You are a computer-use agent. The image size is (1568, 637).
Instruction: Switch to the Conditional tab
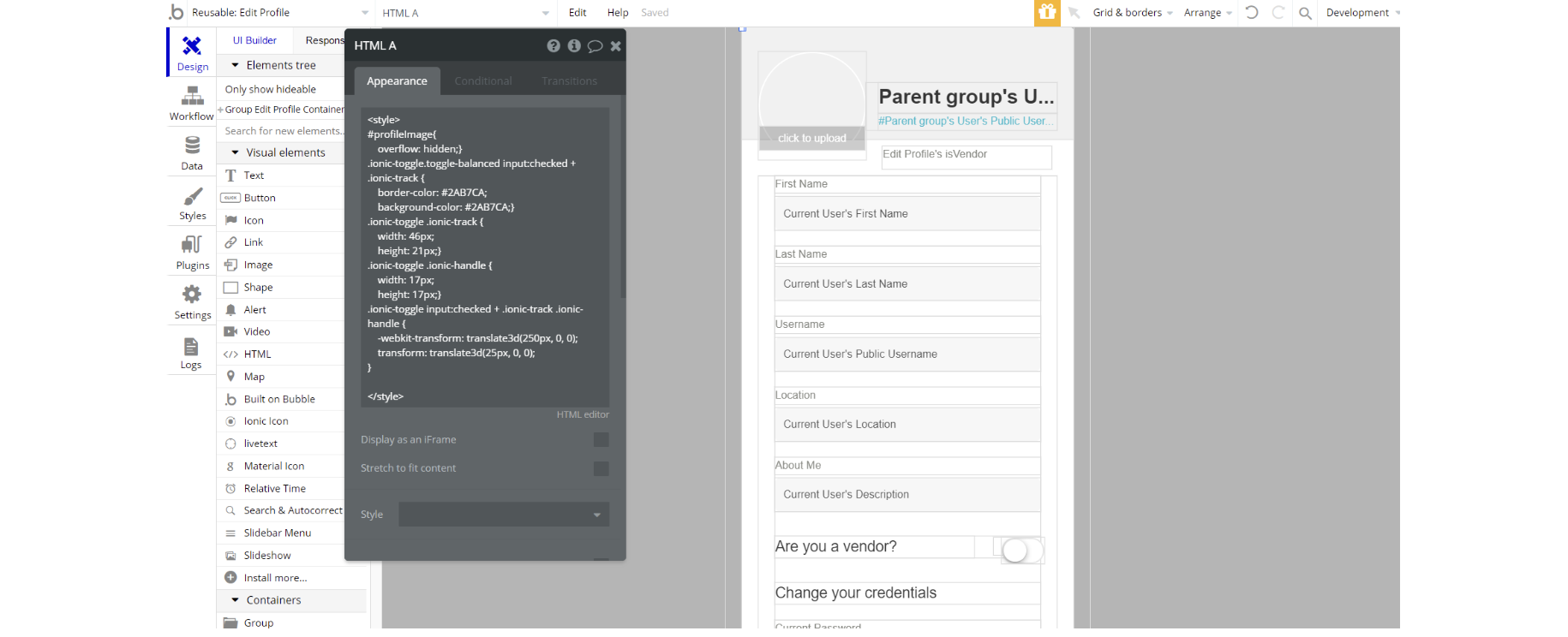[483, 81]
